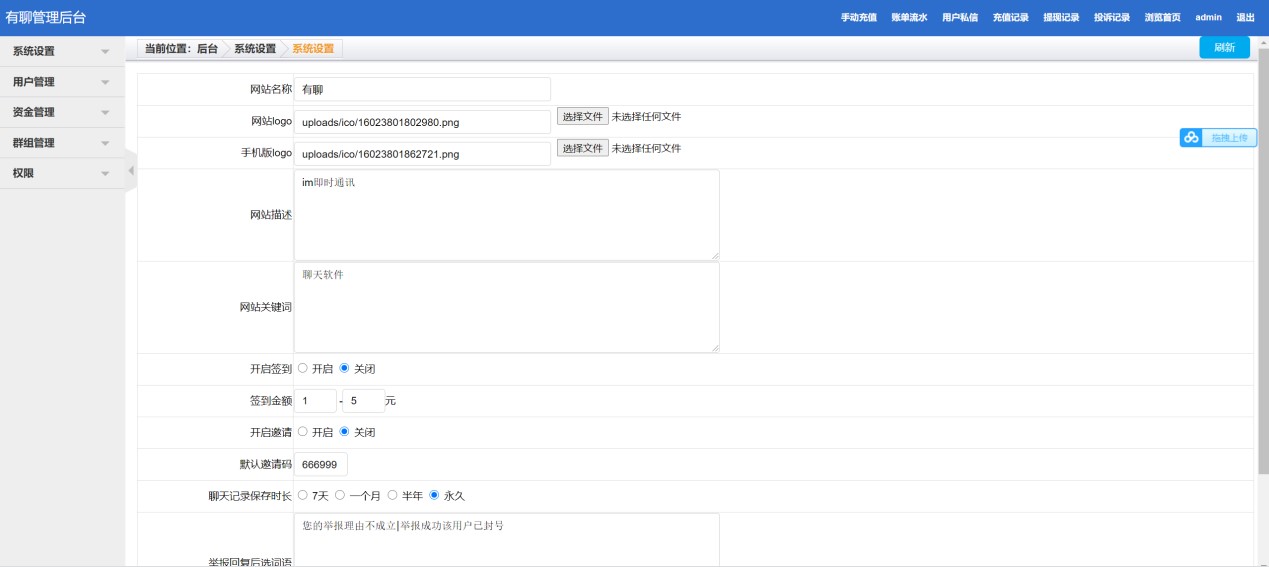This screenshot has height=567, width=1269.
Task: Expand the 群组管理 sidebar menu
Action: (x=62, y=143)
